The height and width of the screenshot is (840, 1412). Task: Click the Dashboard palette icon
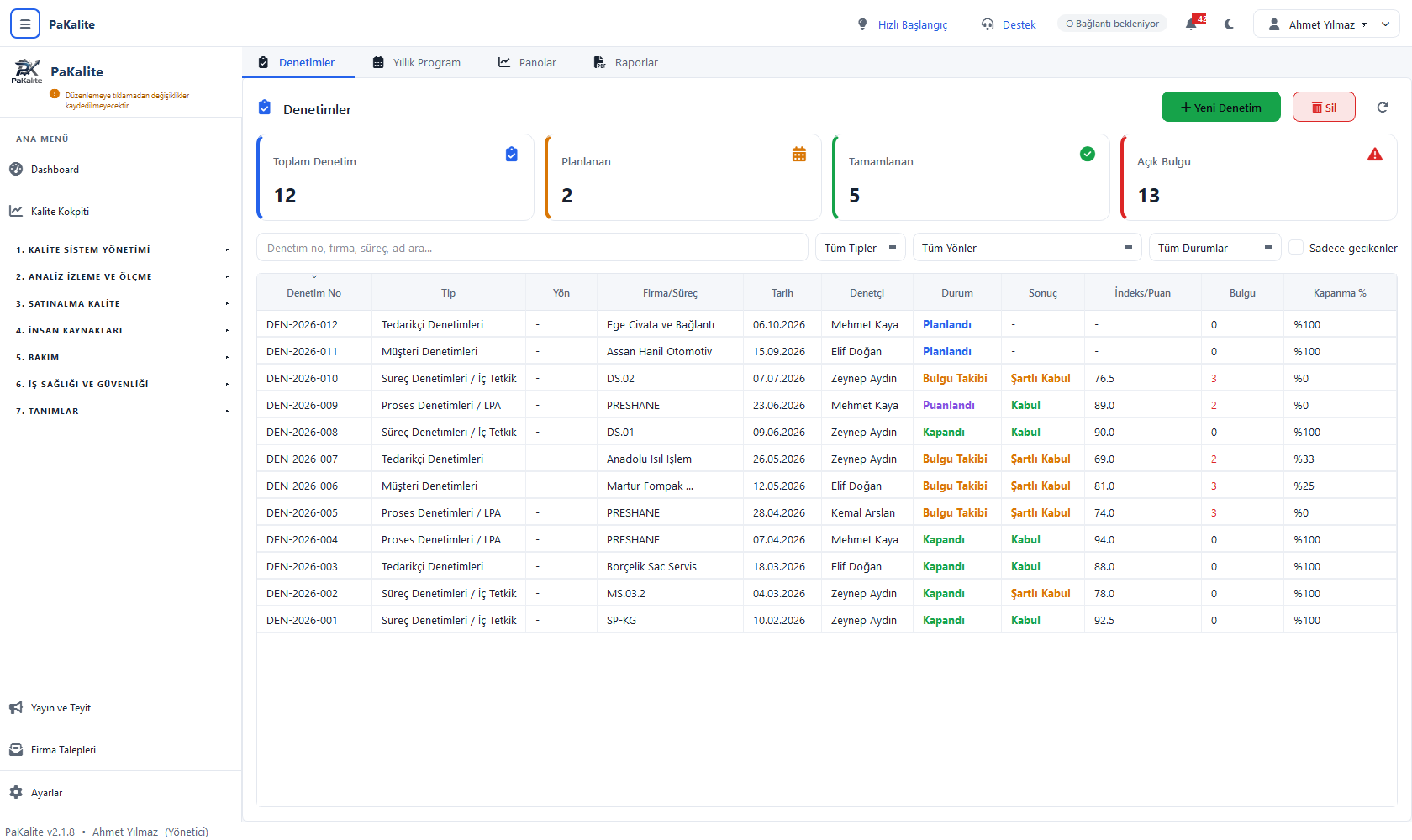[16, 169]
